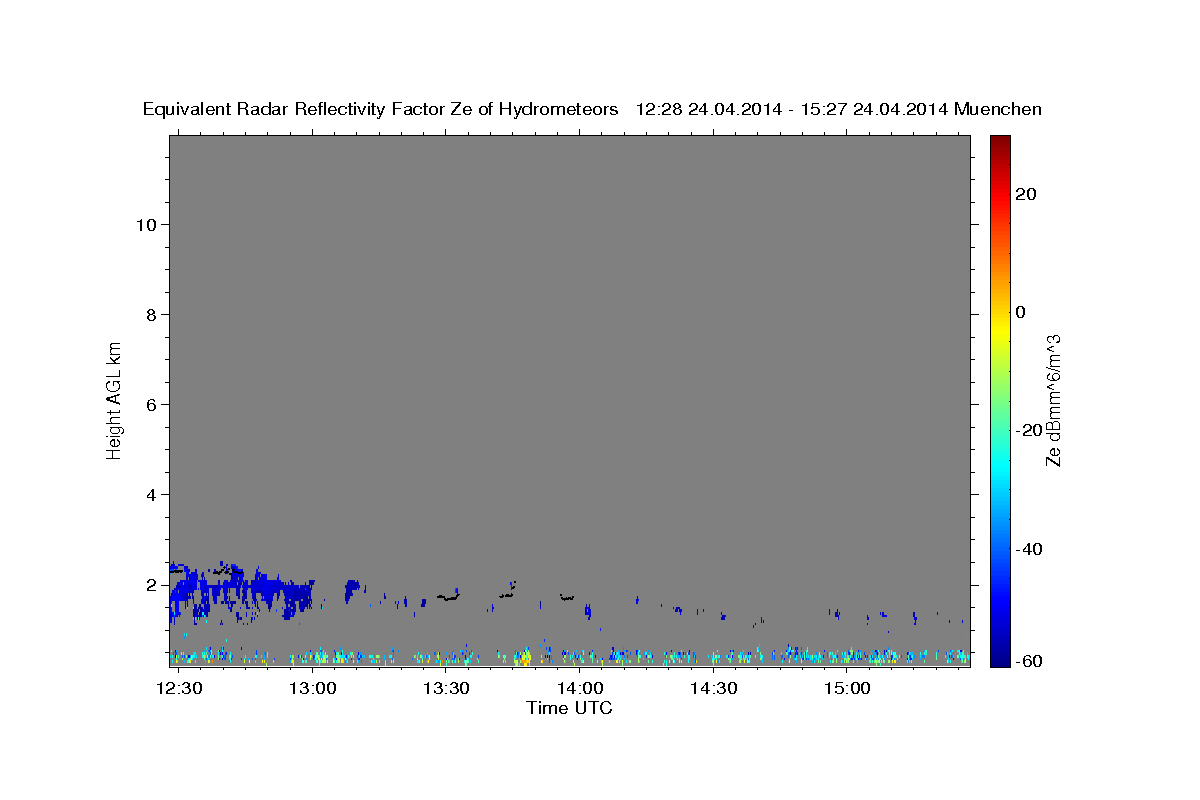Click the '14:30' time tick label
This screenshot has width=1200, height=800.
(x=713, y=689)
